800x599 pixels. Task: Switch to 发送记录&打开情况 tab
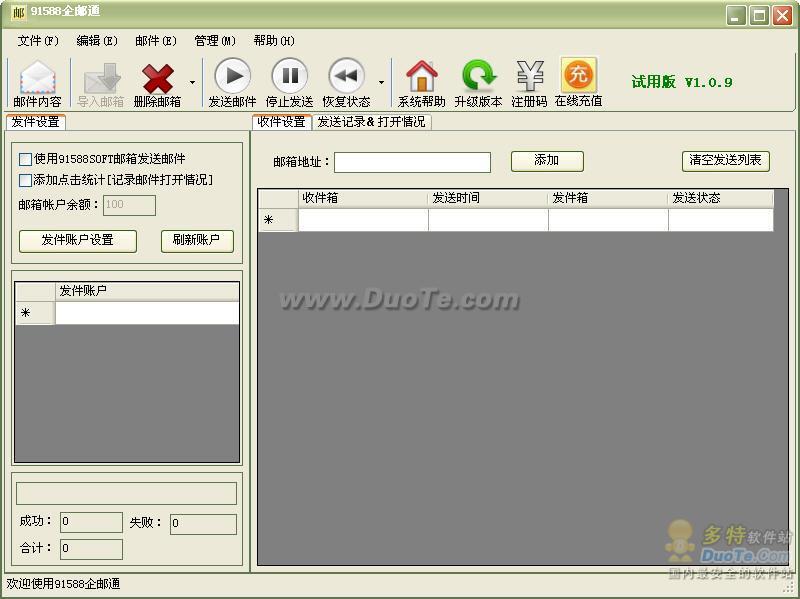(371, 122)
